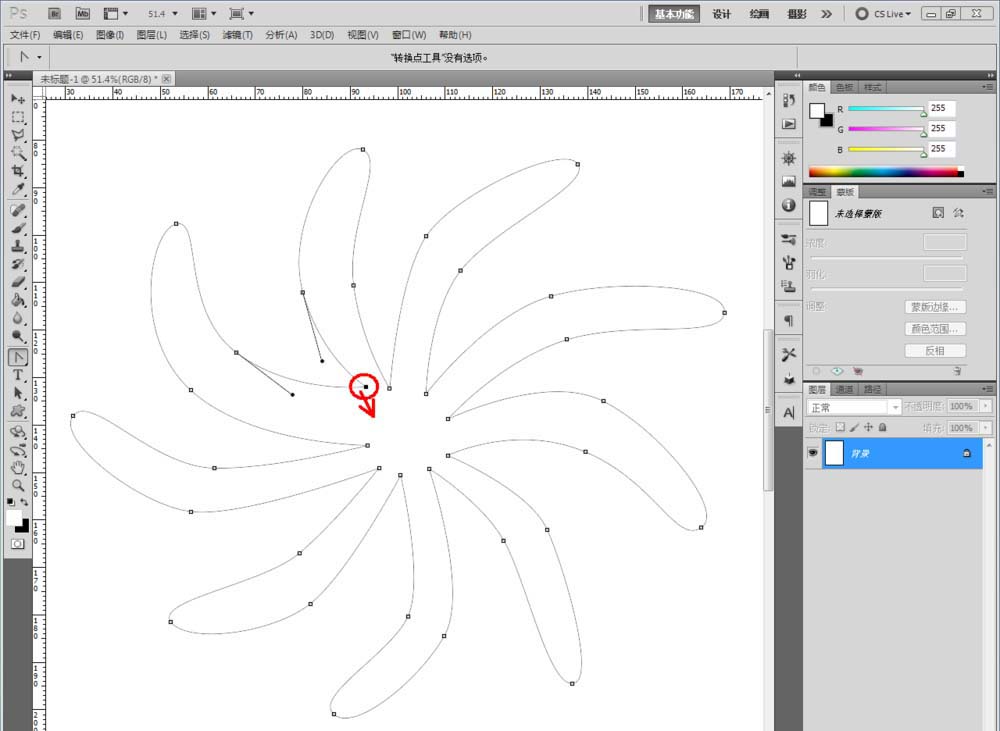Screen dimensions: 1000x731
Task: Click the R red channel slider
Action: tap(885, 109)
